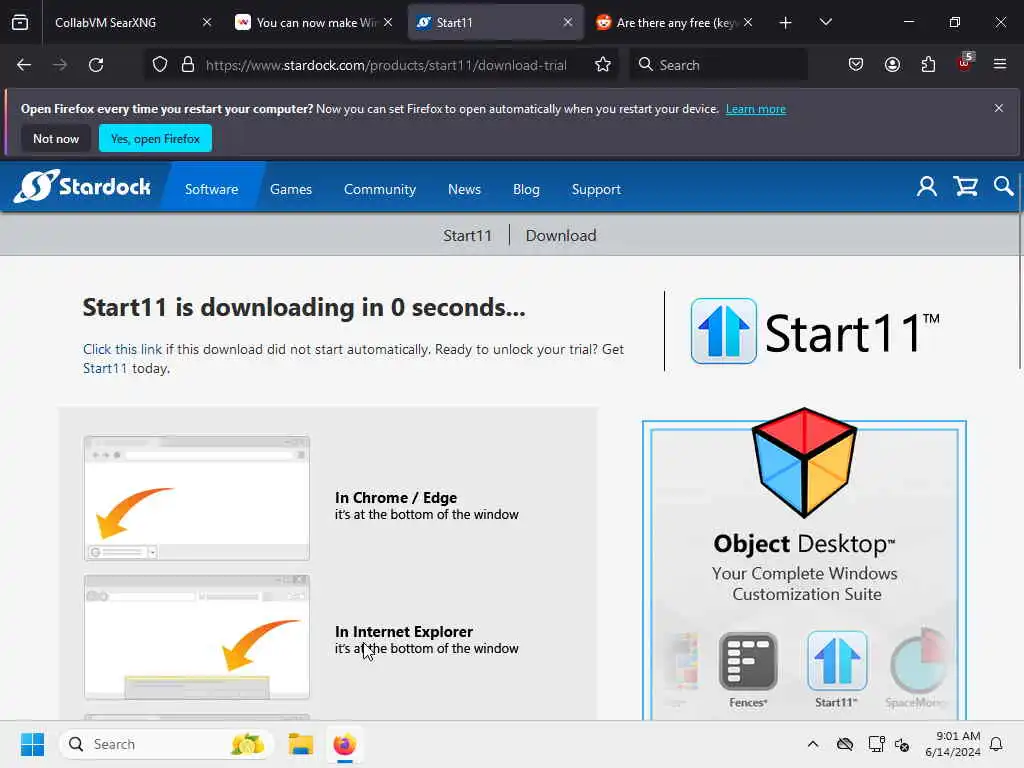Open the Learn more link
The height and width of the screenshot is (768, 1024).
coord(756,109)
